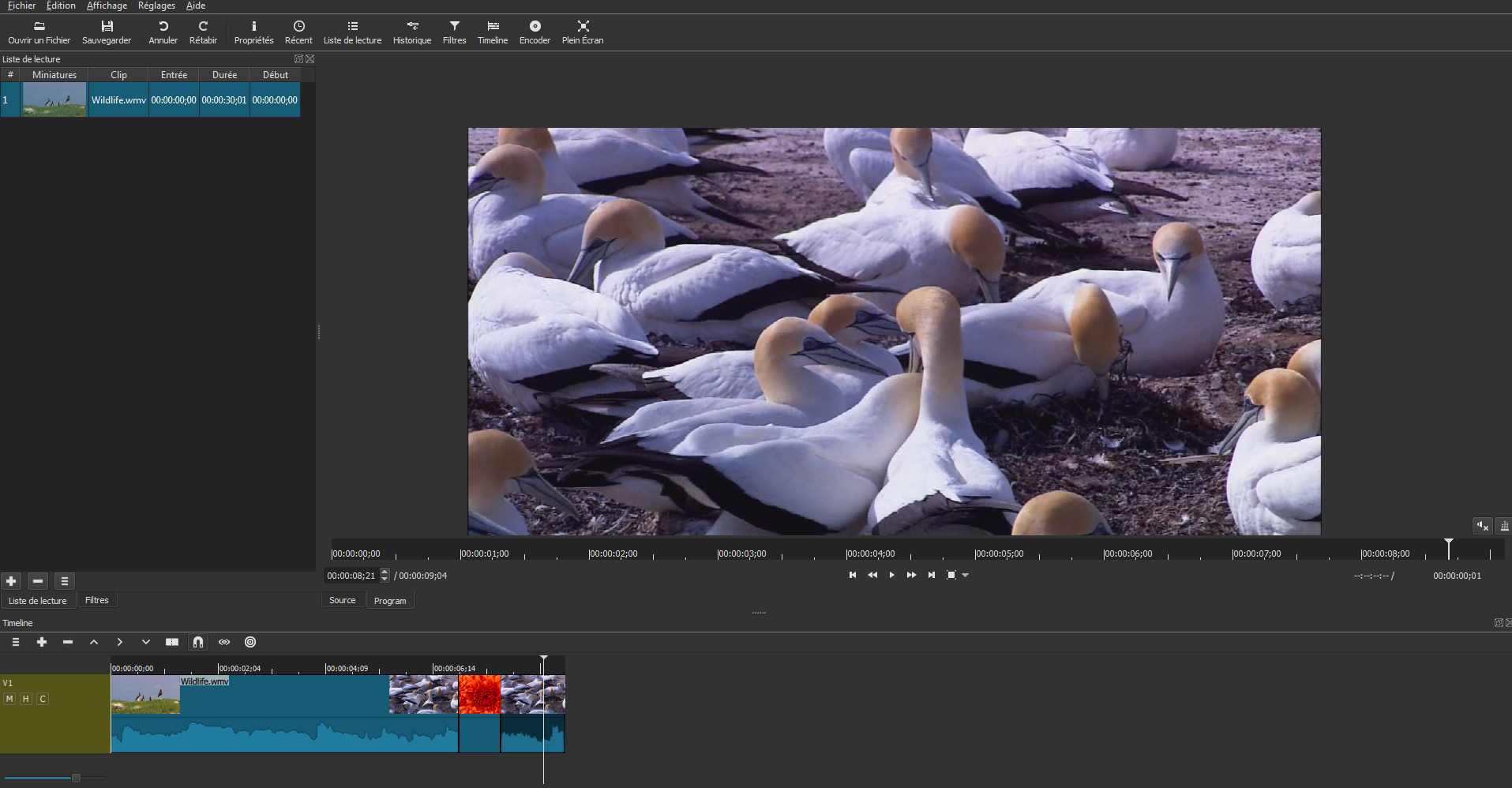Skip to the end of the video

point(932,575)
